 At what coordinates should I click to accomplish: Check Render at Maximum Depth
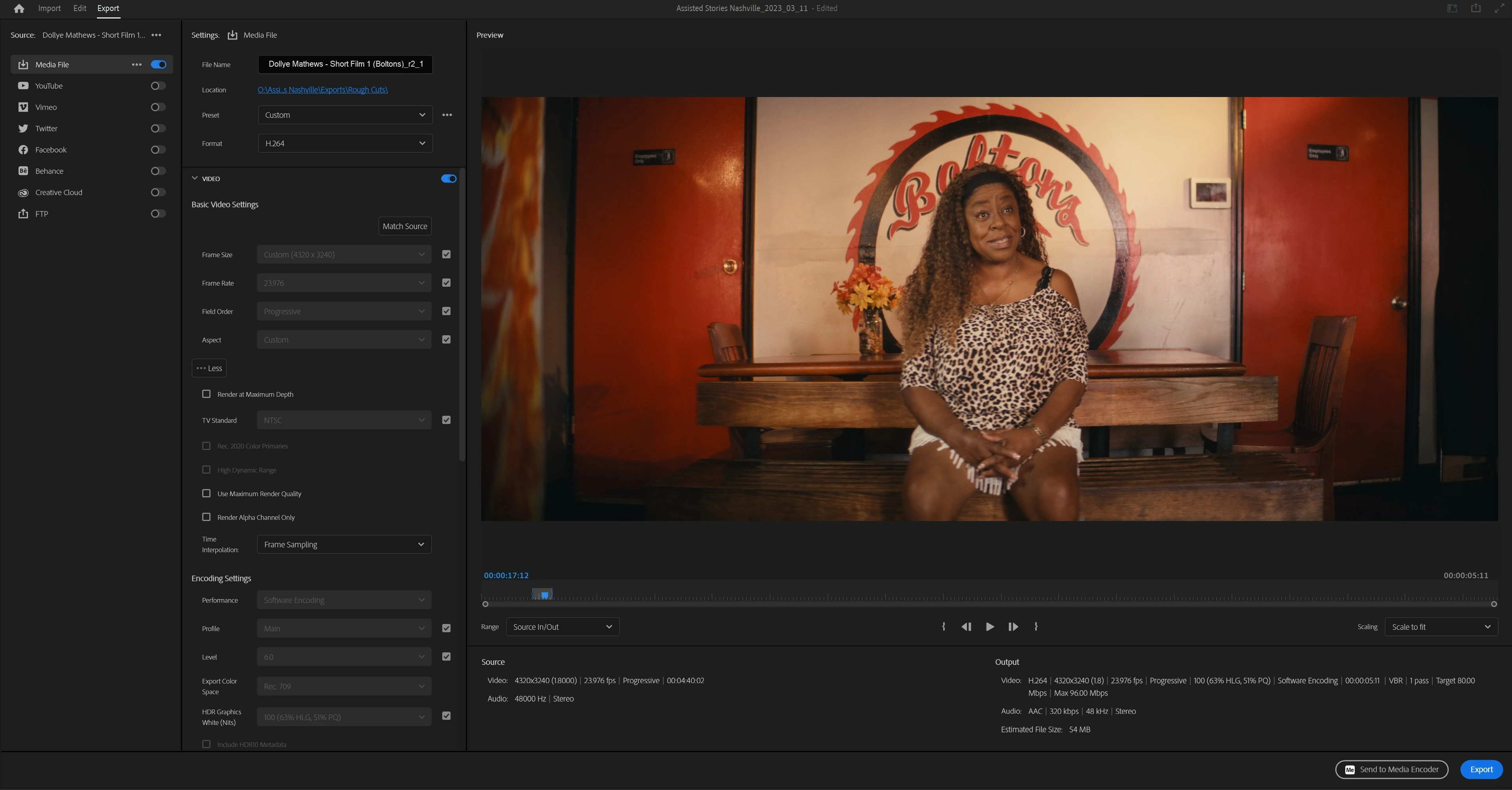pos(206,394)
